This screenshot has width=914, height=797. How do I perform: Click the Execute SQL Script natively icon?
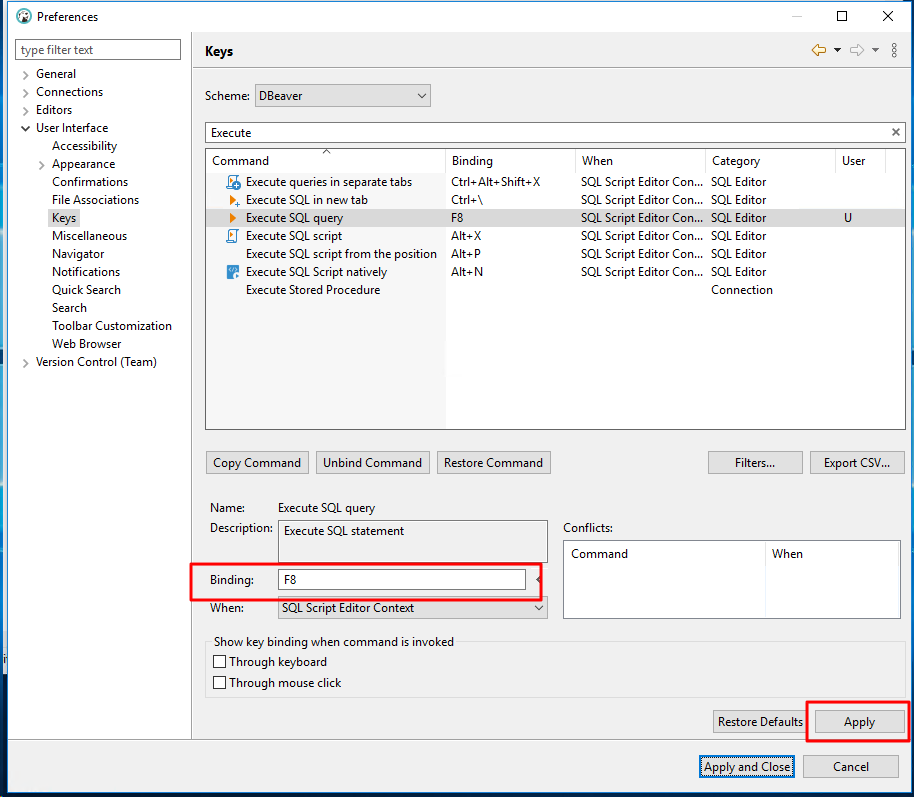(x=231, y=271)
